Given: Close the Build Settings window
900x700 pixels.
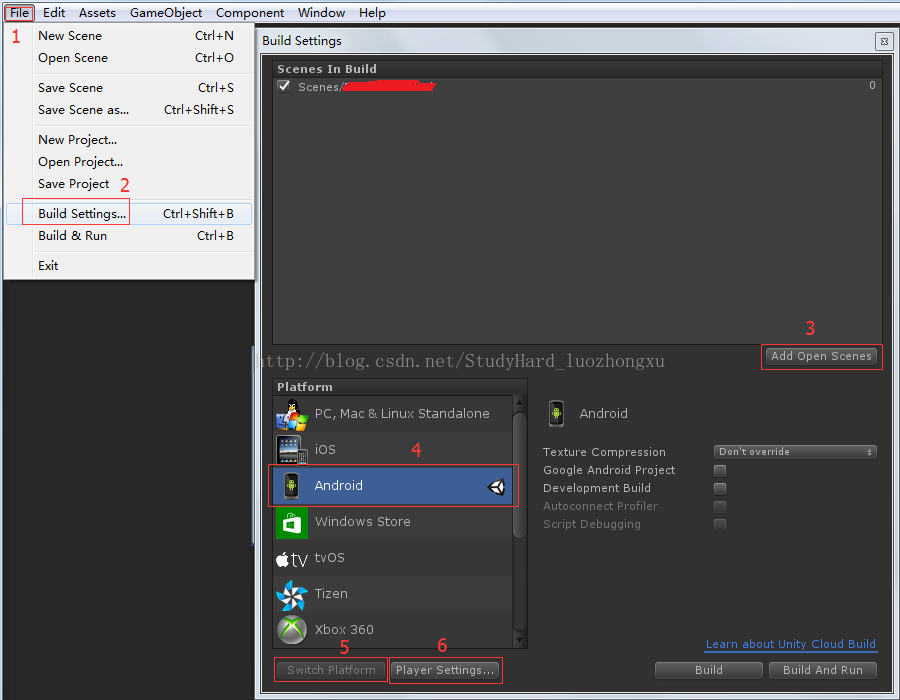Looking at the screenshot, I should point(884,41).
